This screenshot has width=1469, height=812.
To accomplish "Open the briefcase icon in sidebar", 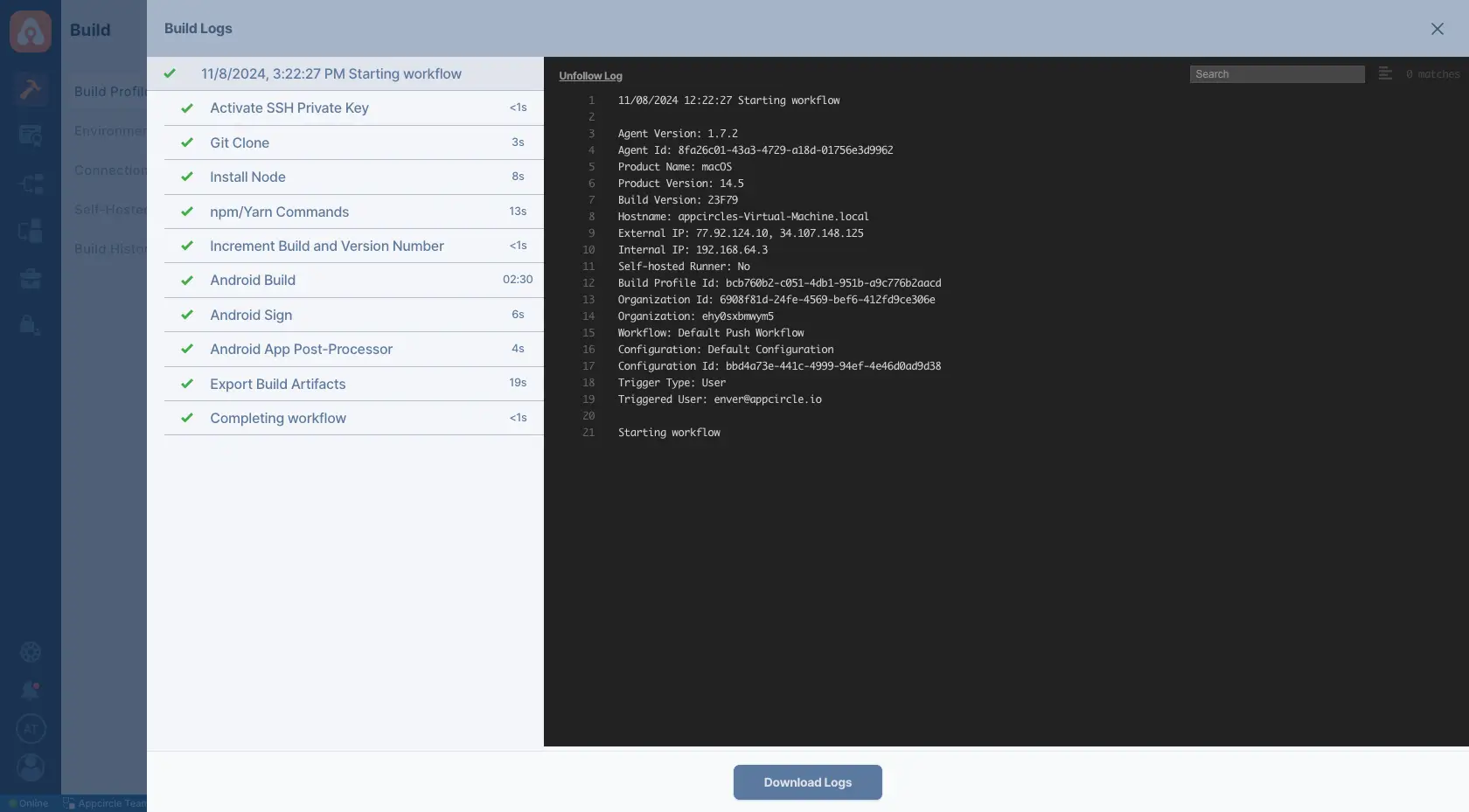I will 31,278.
